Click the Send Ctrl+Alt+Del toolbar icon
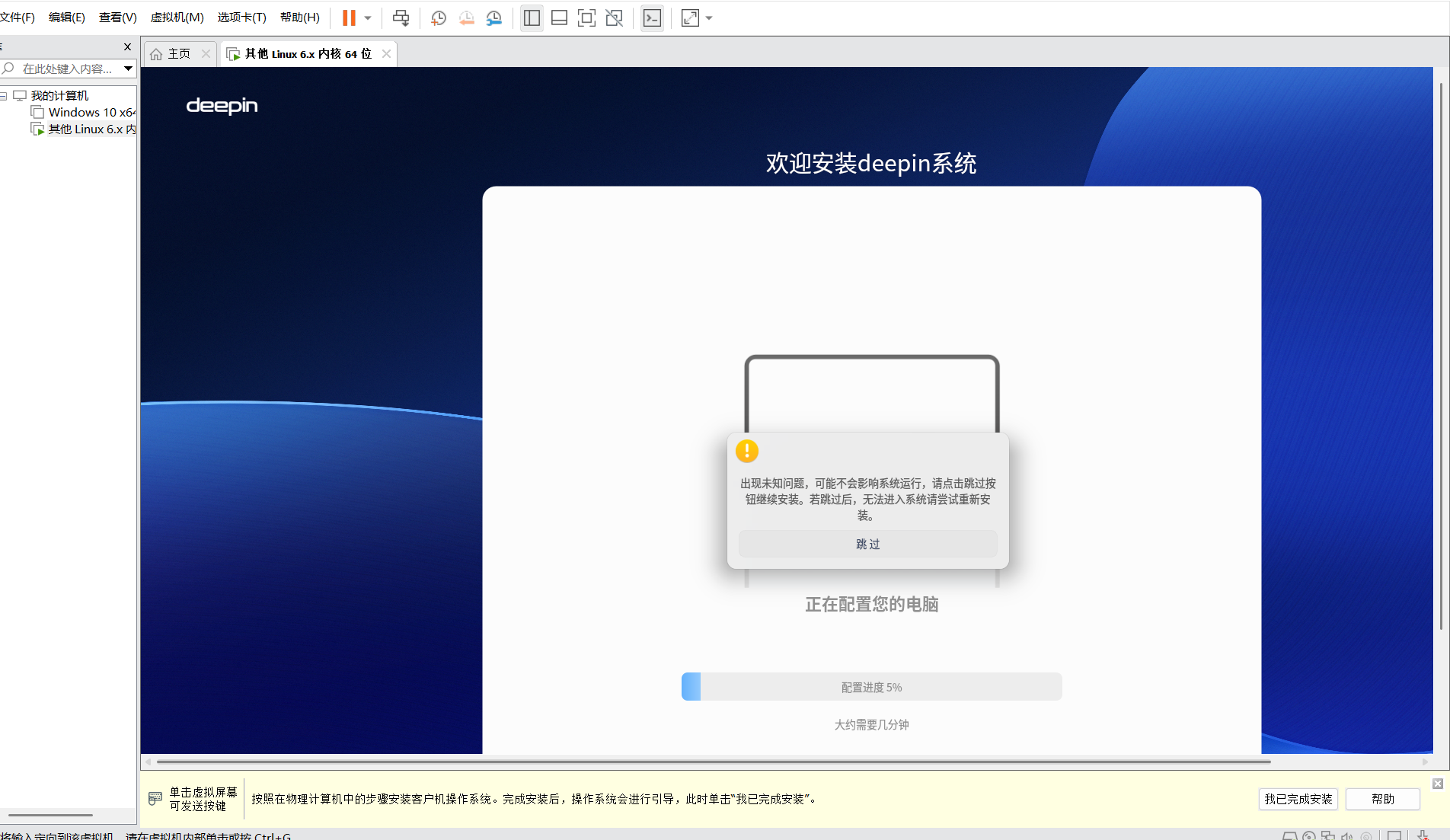 (401, 18)
